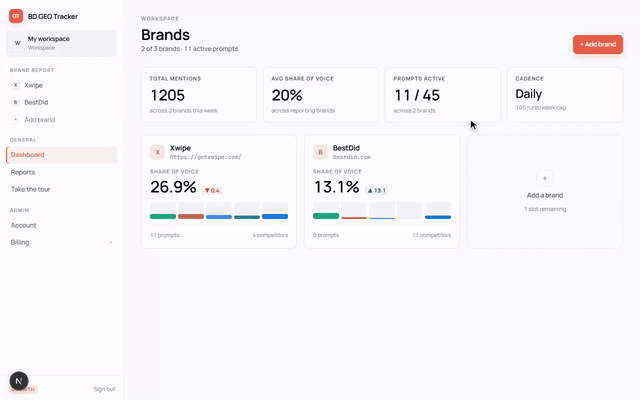Screen dimensions: 640x400
Task: Click the Prompts Active 11 / 45 stat card
Action: coord(442,95)
